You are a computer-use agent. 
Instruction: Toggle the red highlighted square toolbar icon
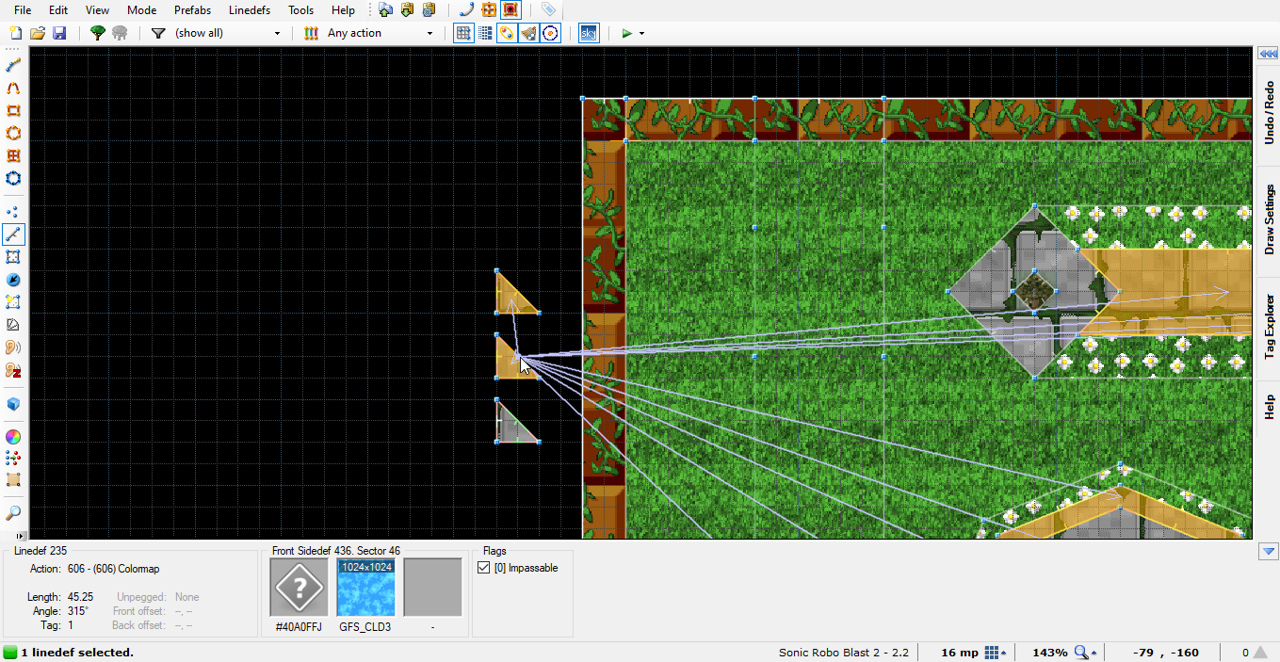click(510, 10)
